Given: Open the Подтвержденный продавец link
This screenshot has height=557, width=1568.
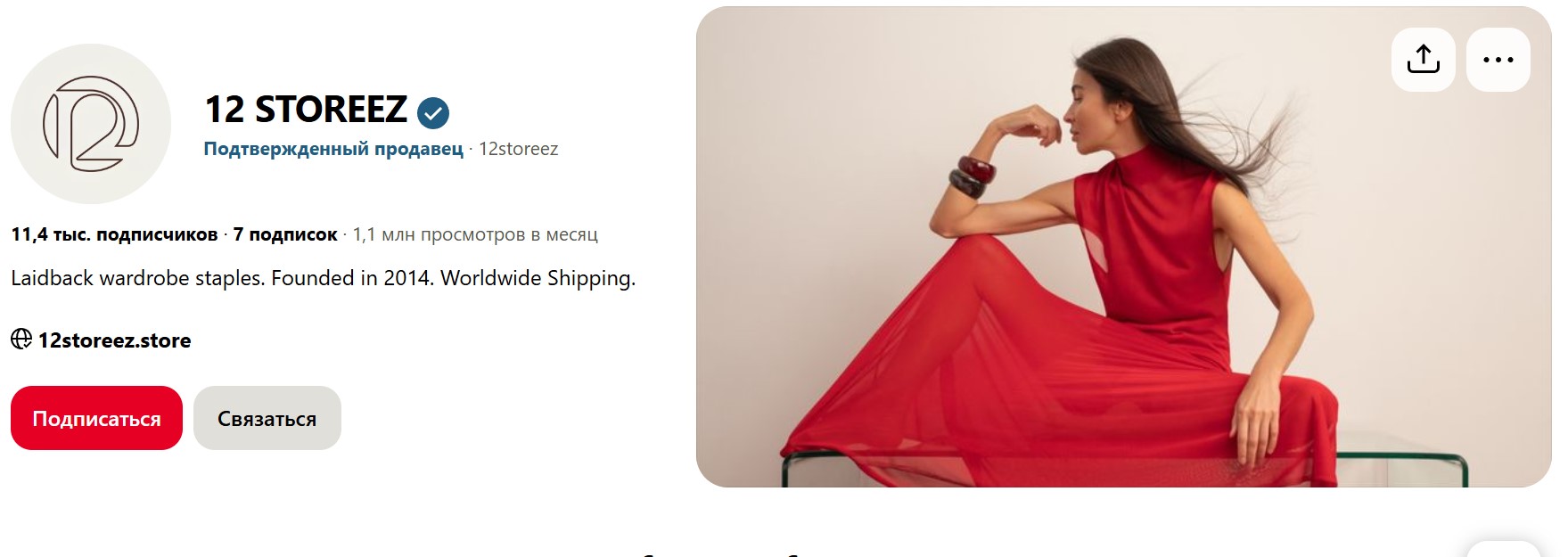Looking at the screenshot, I should (x=333, y=149).
